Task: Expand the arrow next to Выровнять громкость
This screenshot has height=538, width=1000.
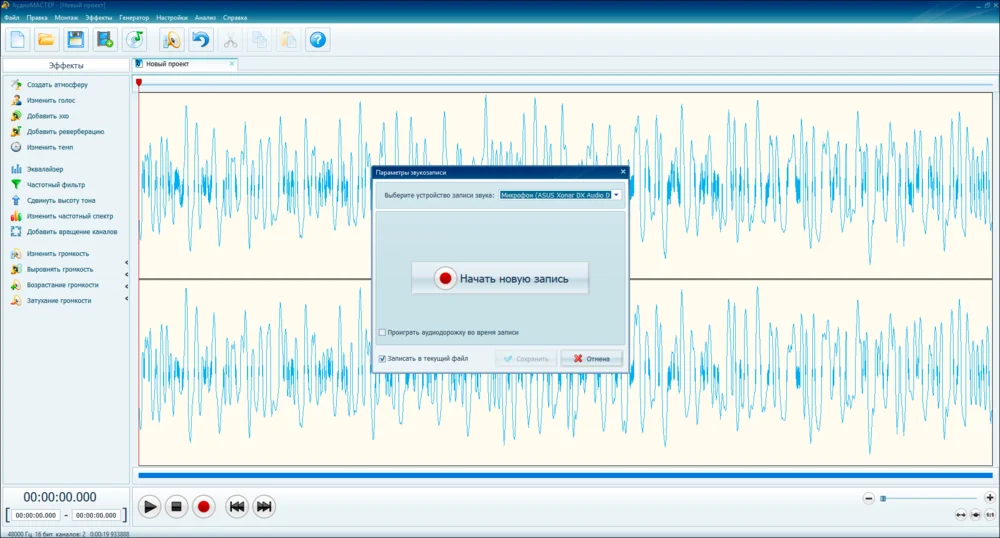Action: [126, 270]
